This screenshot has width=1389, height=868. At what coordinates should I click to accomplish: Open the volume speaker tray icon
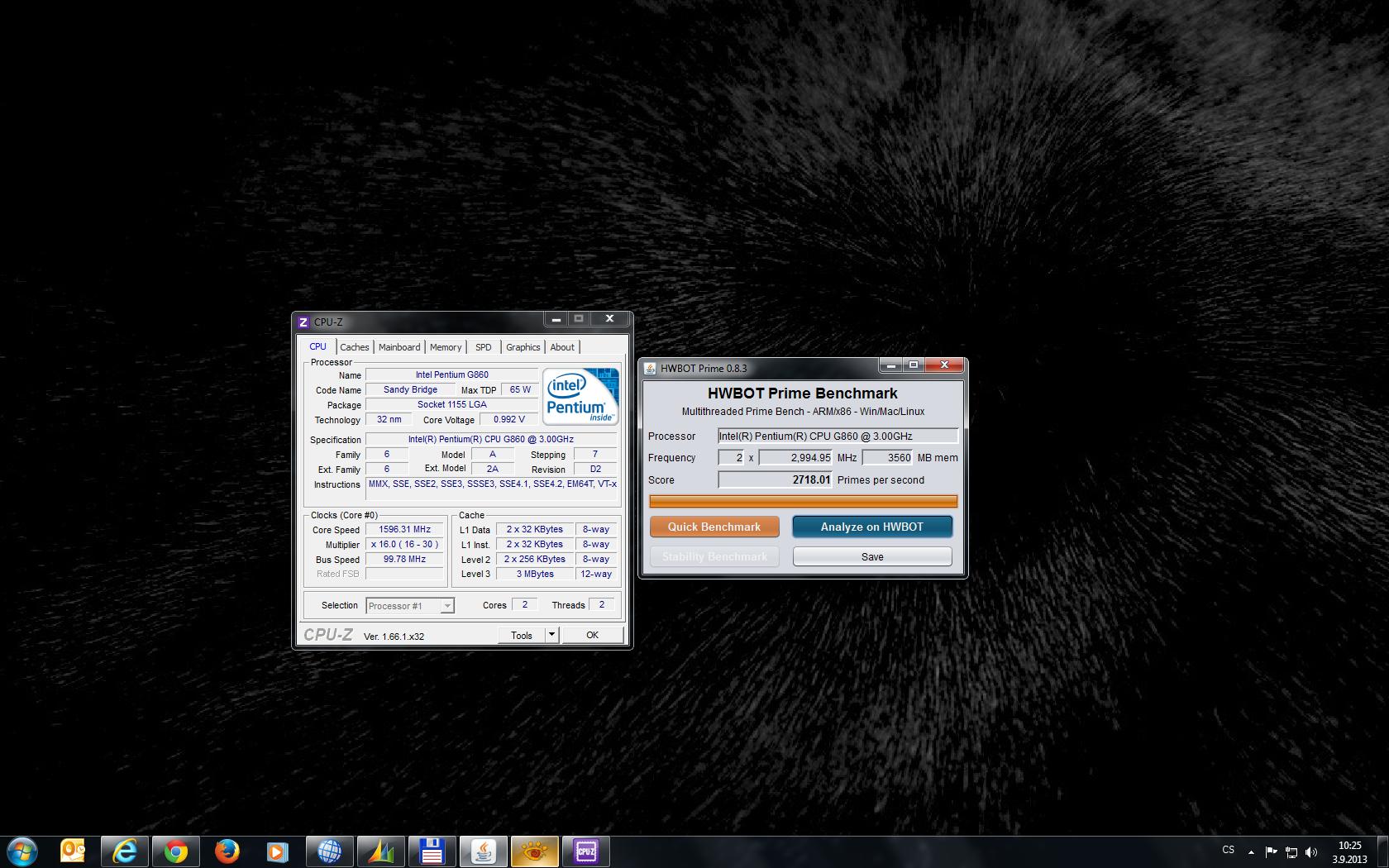coord(1310,851)
